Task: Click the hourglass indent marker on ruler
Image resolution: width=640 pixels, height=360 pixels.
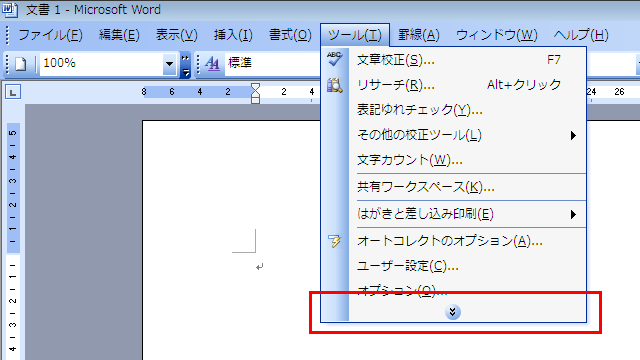Action: 256,93
